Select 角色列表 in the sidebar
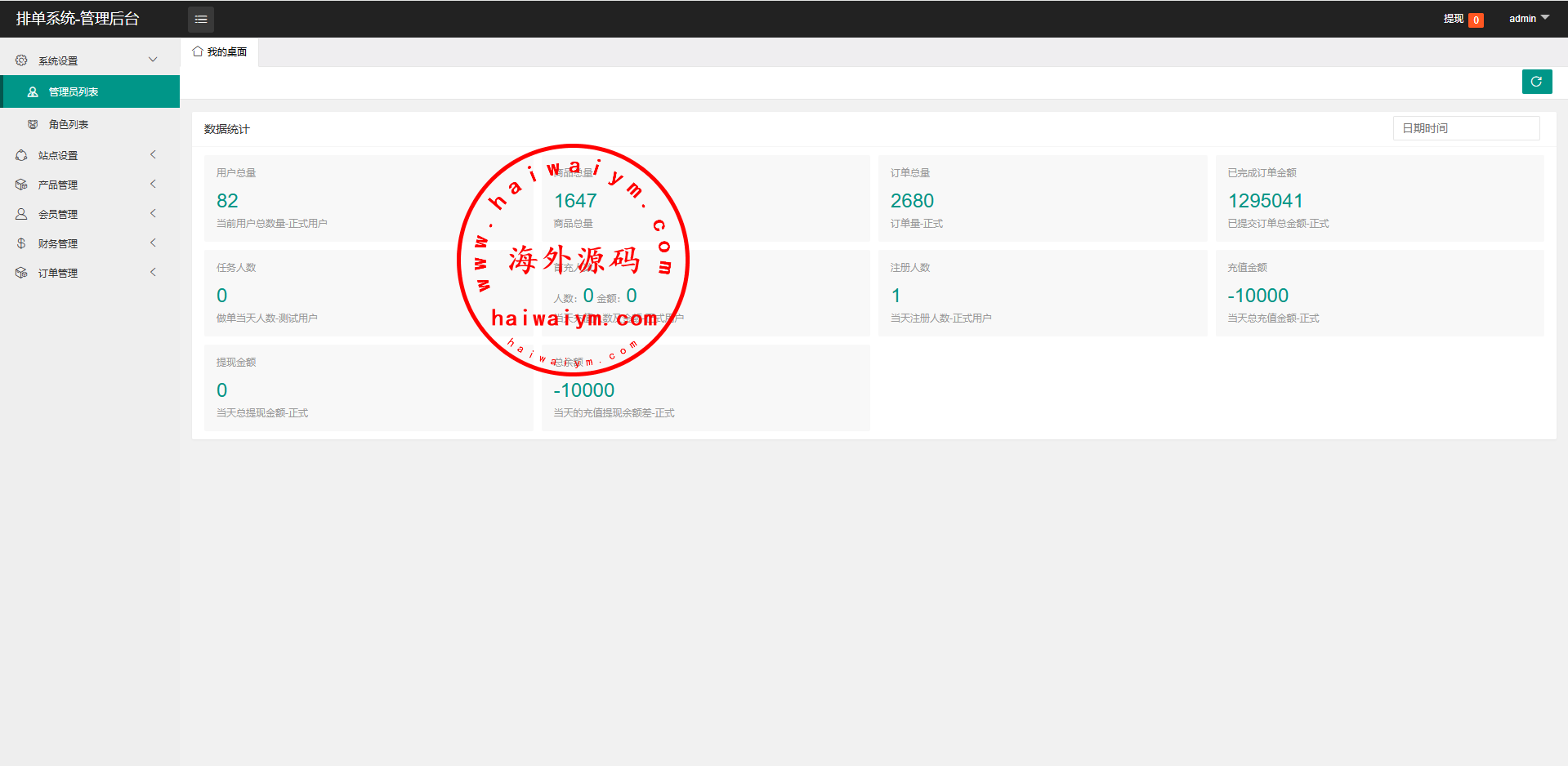Image resolution: width=1568 pixels, height=766 pixels. point(69,125)
